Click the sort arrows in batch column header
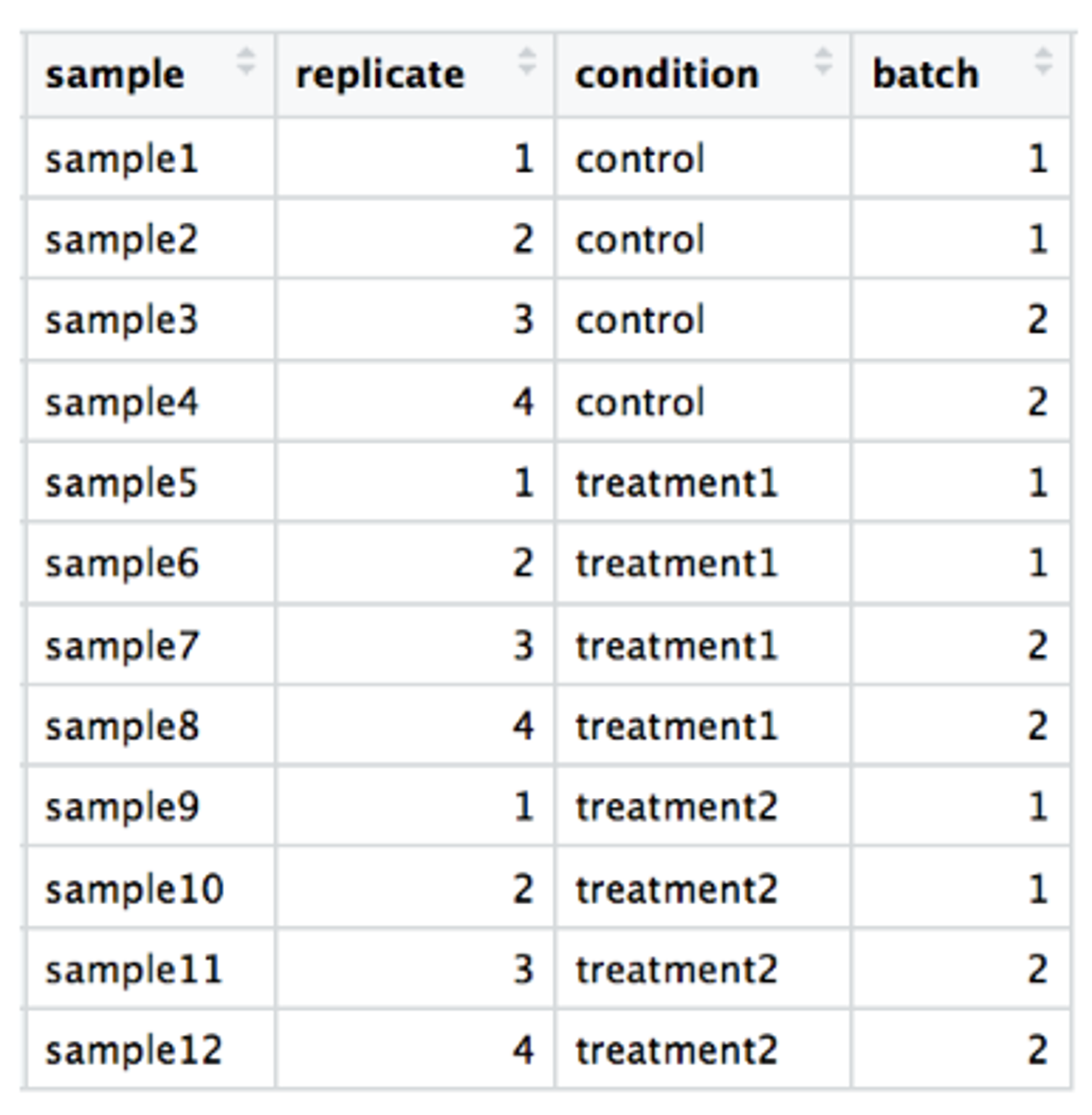Viewport: 1092px width, 1115px height. click(1043, 61)
